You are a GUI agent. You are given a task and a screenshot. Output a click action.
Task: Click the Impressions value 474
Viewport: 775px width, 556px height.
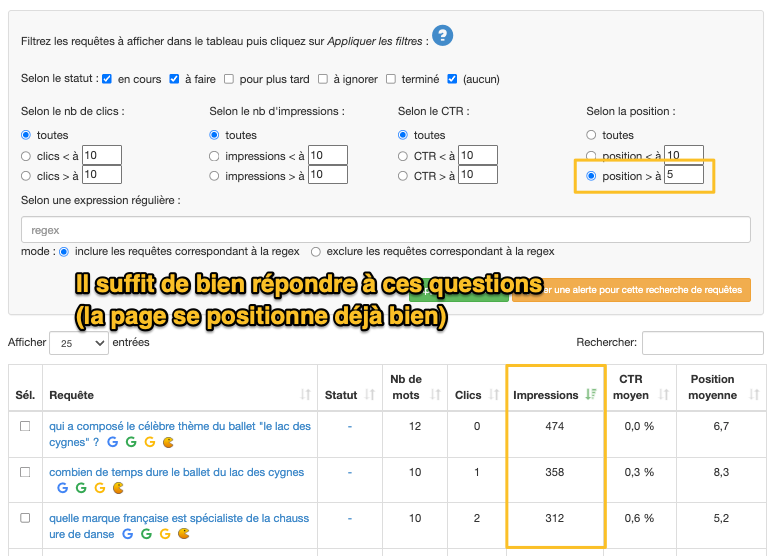[555, 426]
